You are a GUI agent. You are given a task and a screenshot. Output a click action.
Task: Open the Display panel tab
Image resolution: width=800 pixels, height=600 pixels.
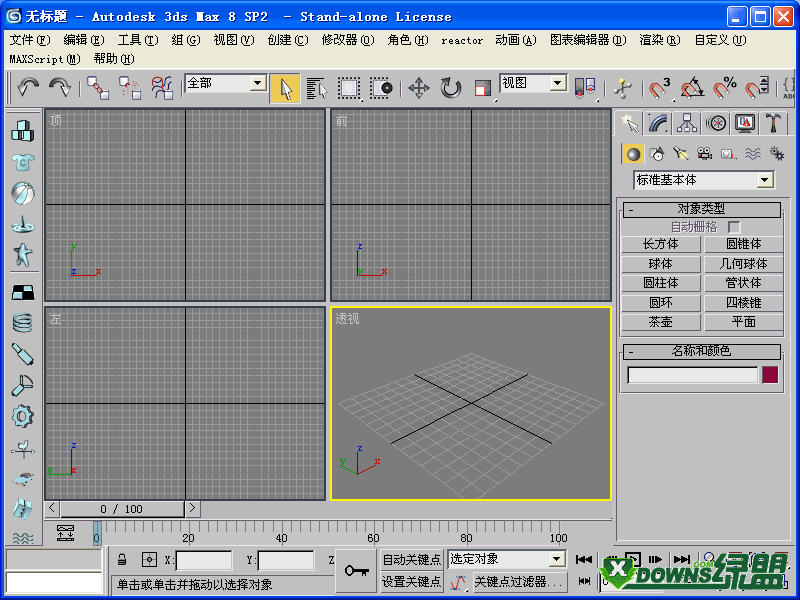pyautogui.click(x=745, y=123)
